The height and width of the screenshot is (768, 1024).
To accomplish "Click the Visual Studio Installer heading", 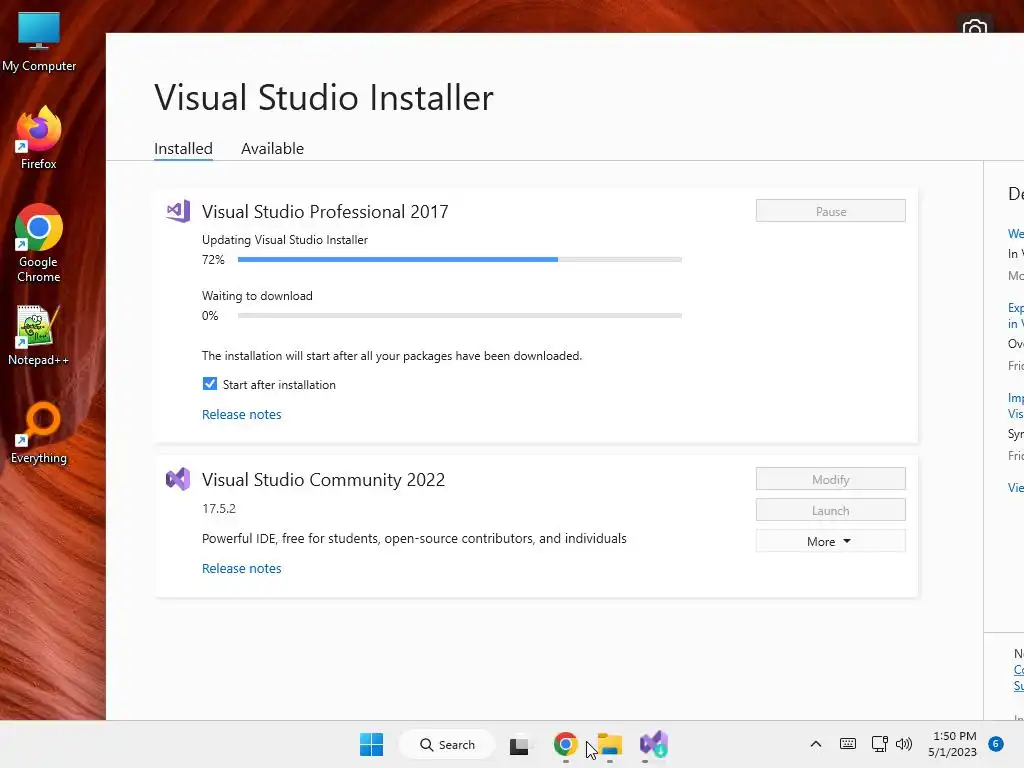I will click(324, 97).
